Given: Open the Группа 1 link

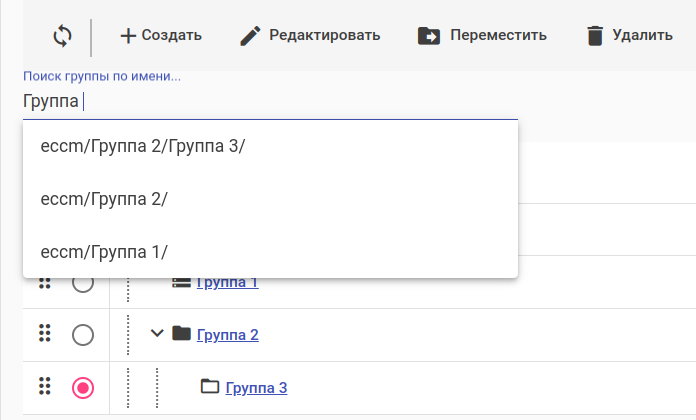Looking at the screenshot, I should point(228,283).
